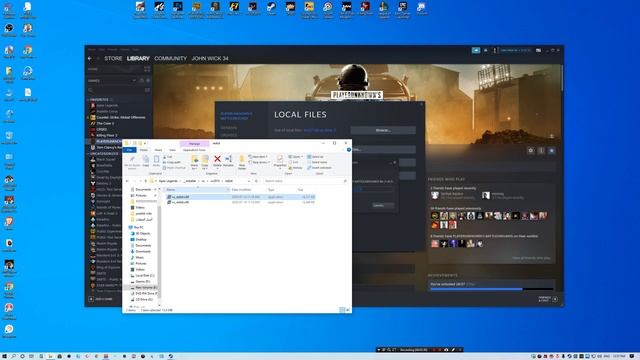This screenshot has width=640, height=360.
Task: Open View tab in Explorer ribbon
Action: [x=172, y=150]
